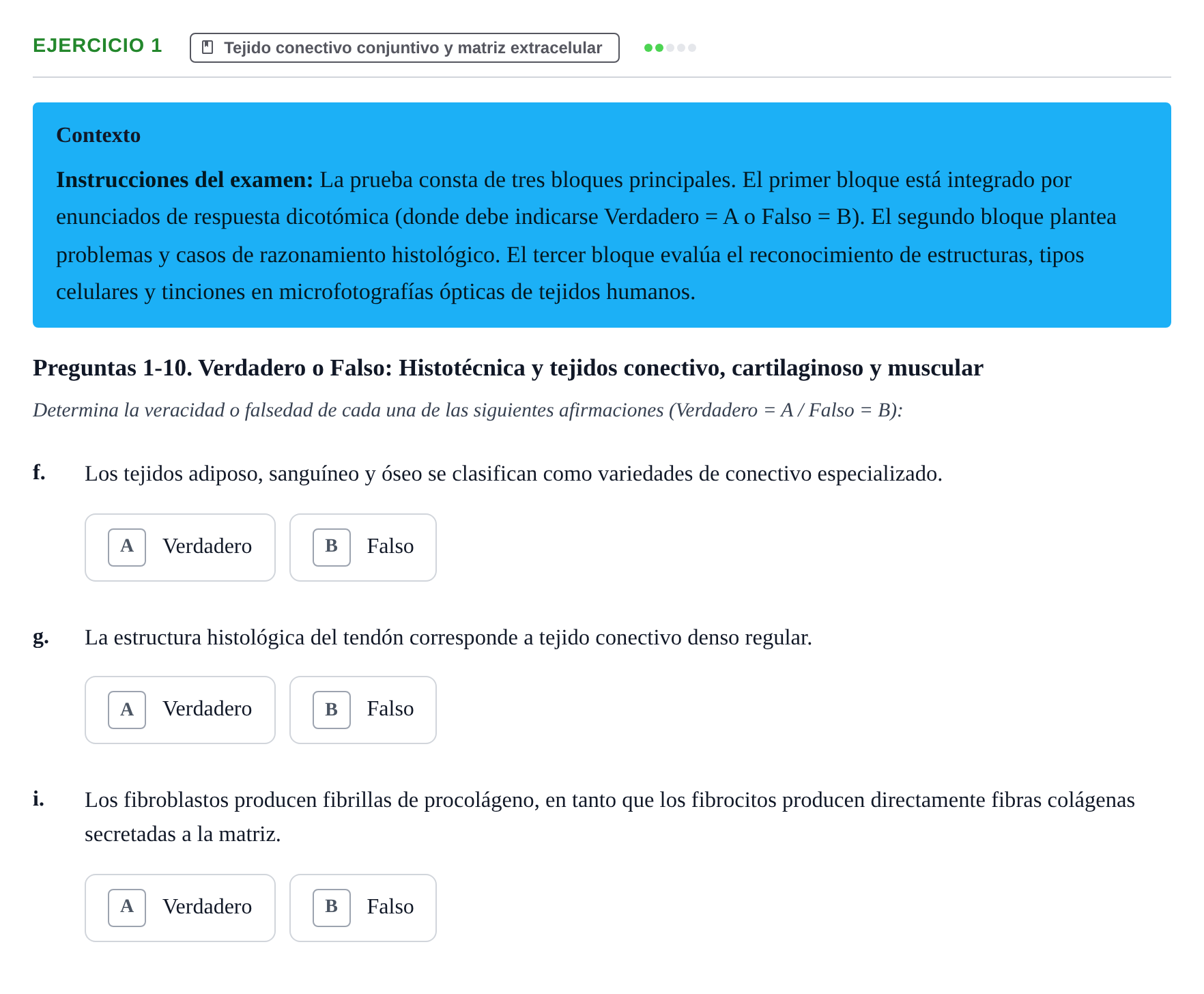Select Verdadero for question f
Image resolution: width=1204 pixels, height=994 pixels.
tap(180, 548)
